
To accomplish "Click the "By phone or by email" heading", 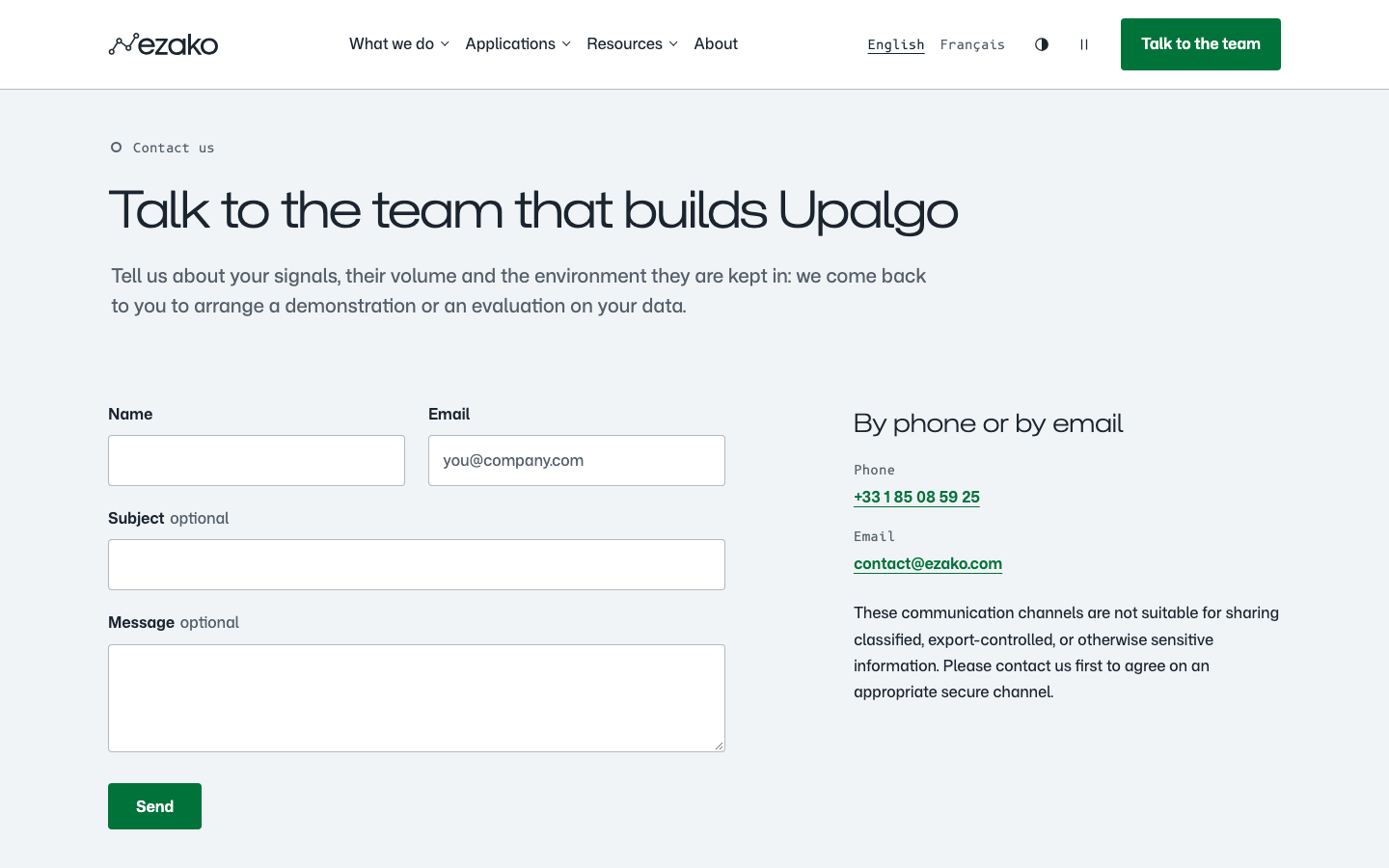I will tap(989, 423).
